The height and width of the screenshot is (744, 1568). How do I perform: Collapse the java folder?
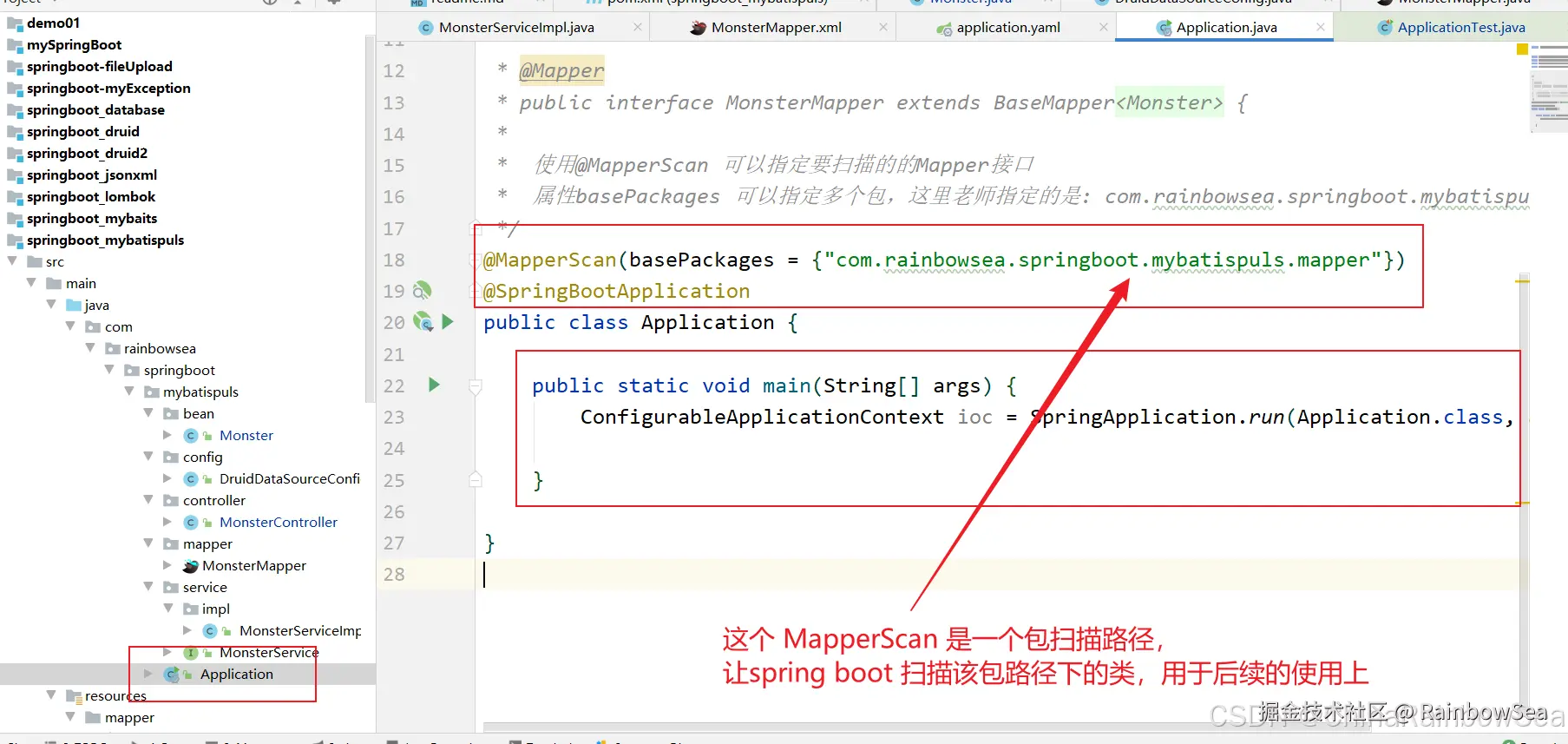[51, 304]
